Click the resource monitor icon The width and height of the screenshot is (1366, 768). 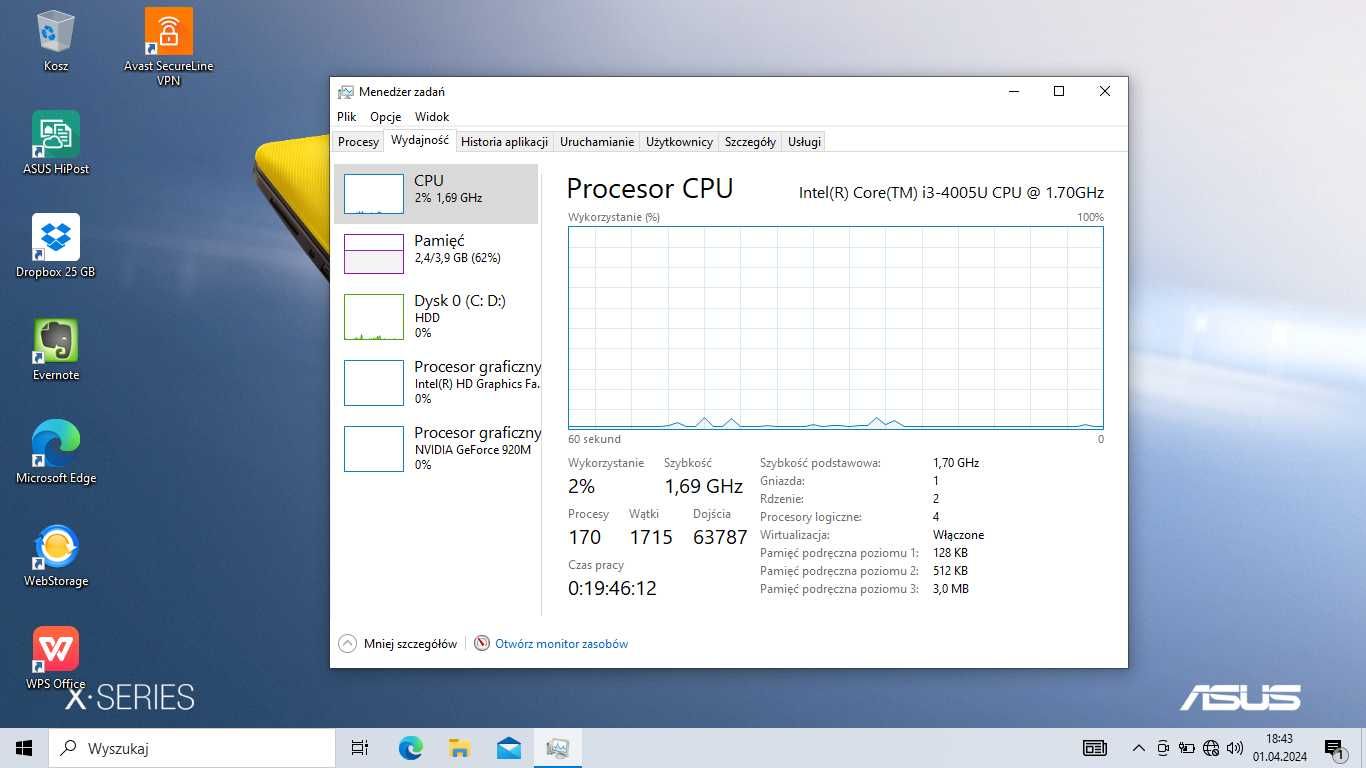(x=482, y=644)
